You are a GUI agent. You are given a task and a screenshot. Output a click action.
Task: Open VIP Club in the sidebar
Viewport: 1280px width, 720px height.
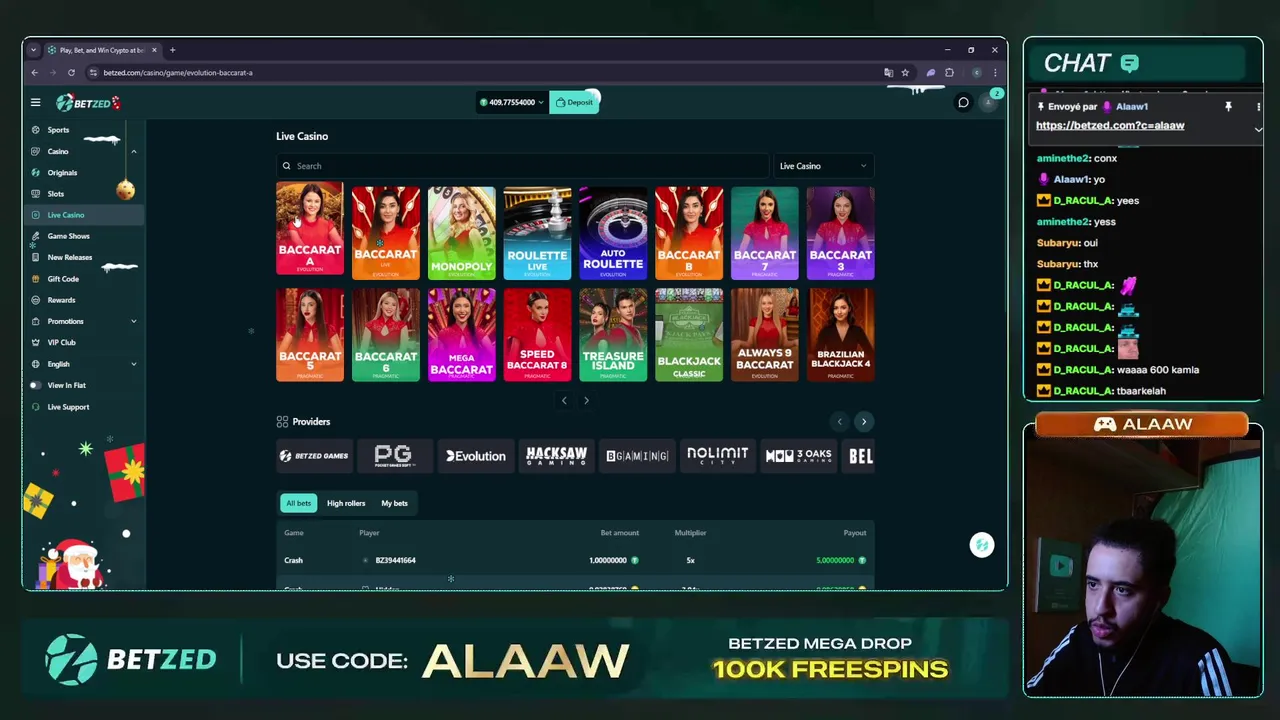click(x=61, y=342)
